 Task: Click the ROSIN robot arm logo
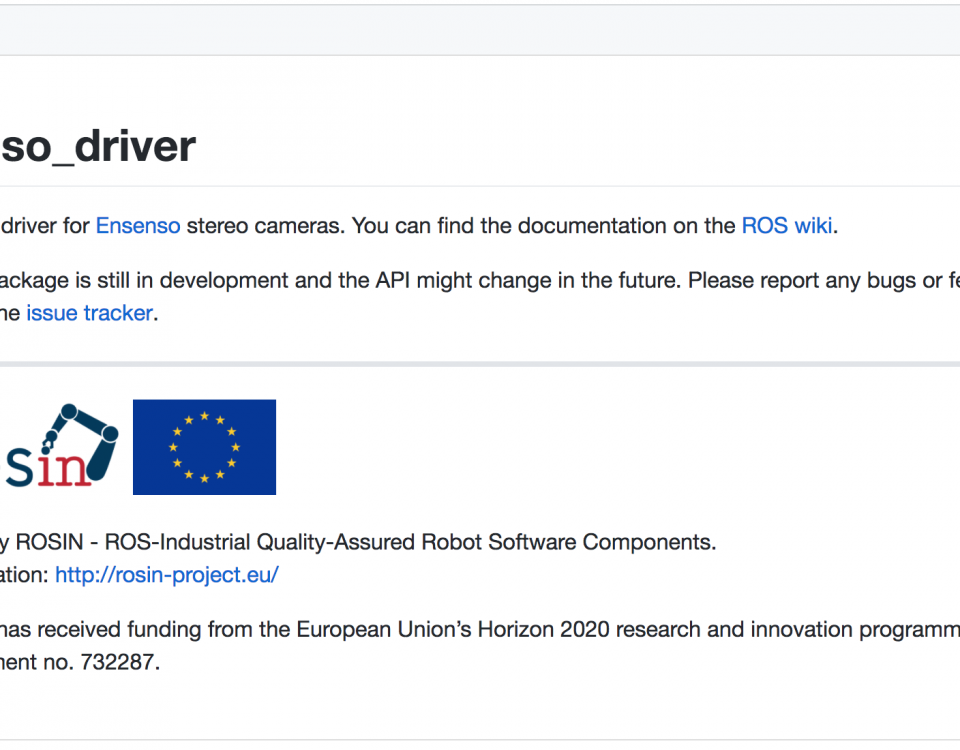(59, 446)
